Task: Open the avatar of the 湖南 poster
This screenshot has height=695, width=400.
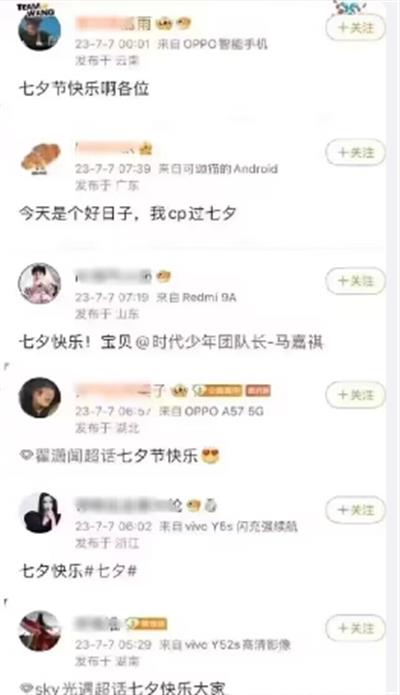Action: 39,630
